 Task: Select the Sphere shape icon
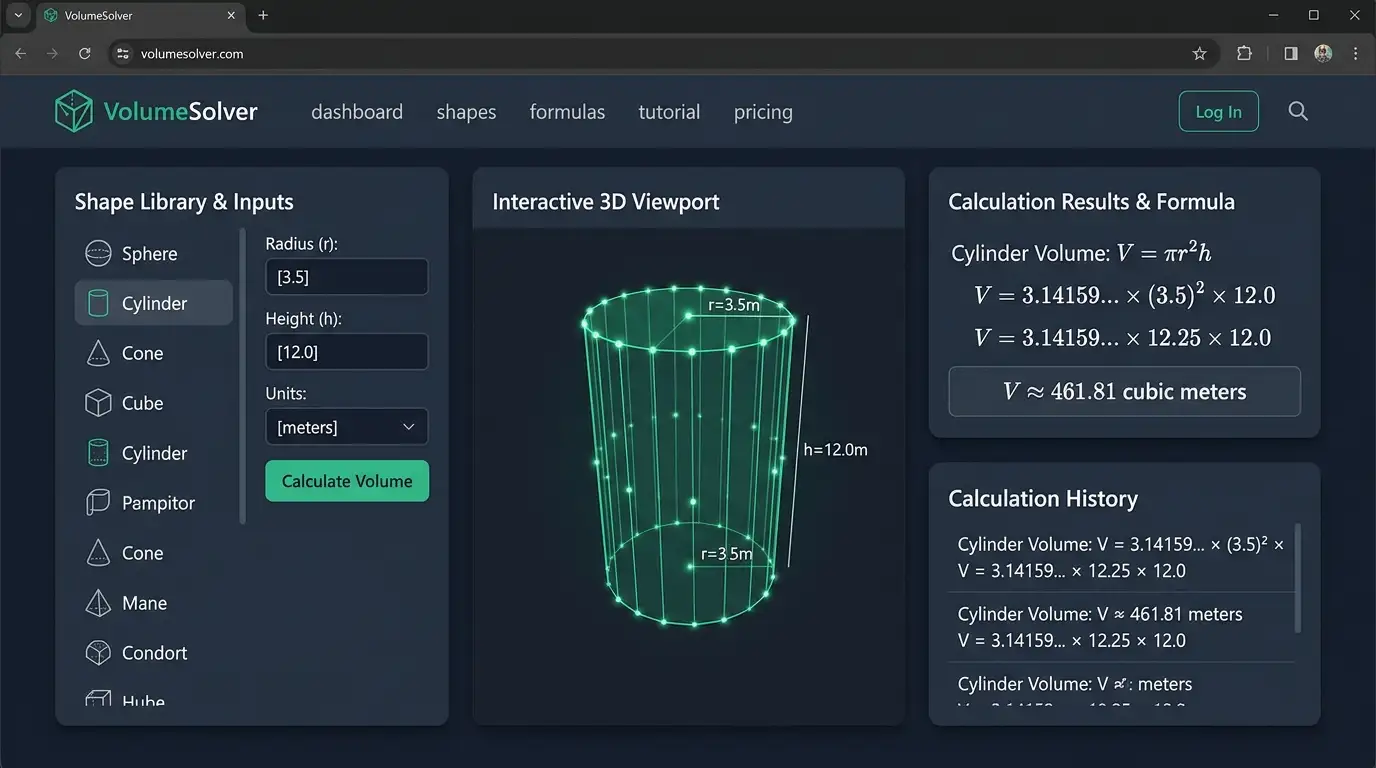coord(98,254)
